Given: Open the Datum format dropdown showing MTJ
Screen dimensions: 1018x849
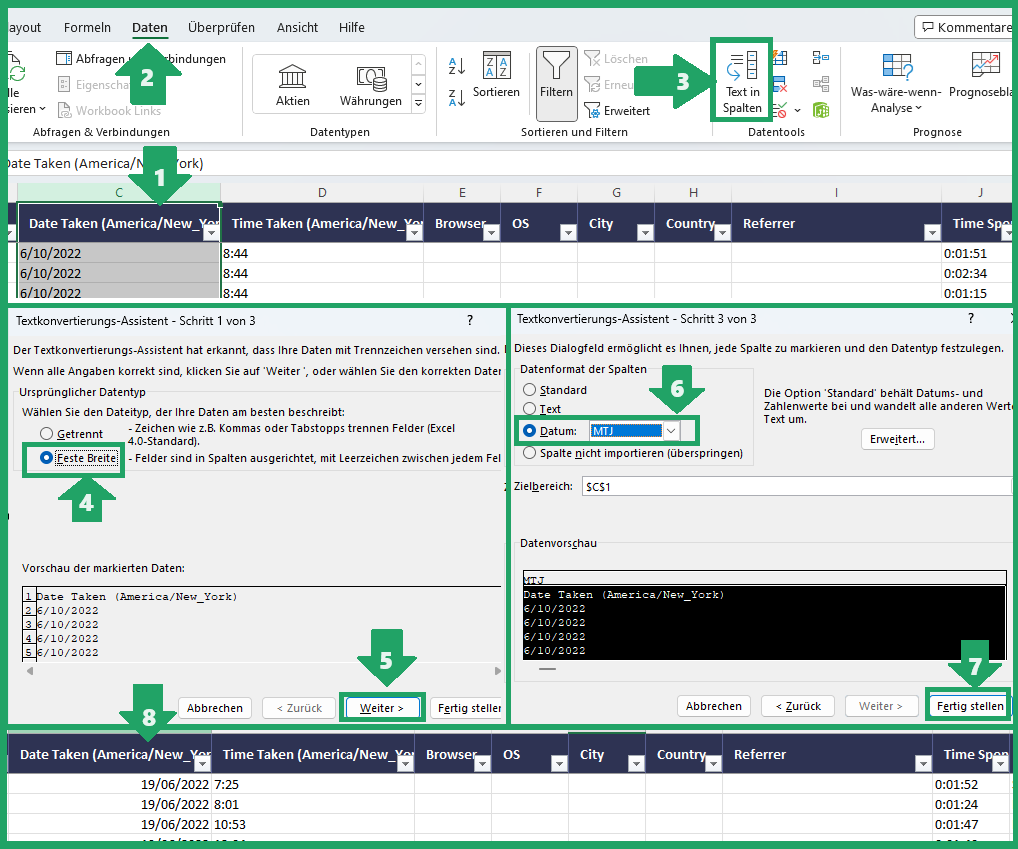Looking at the screenshot, I should (x=671, y=430).
